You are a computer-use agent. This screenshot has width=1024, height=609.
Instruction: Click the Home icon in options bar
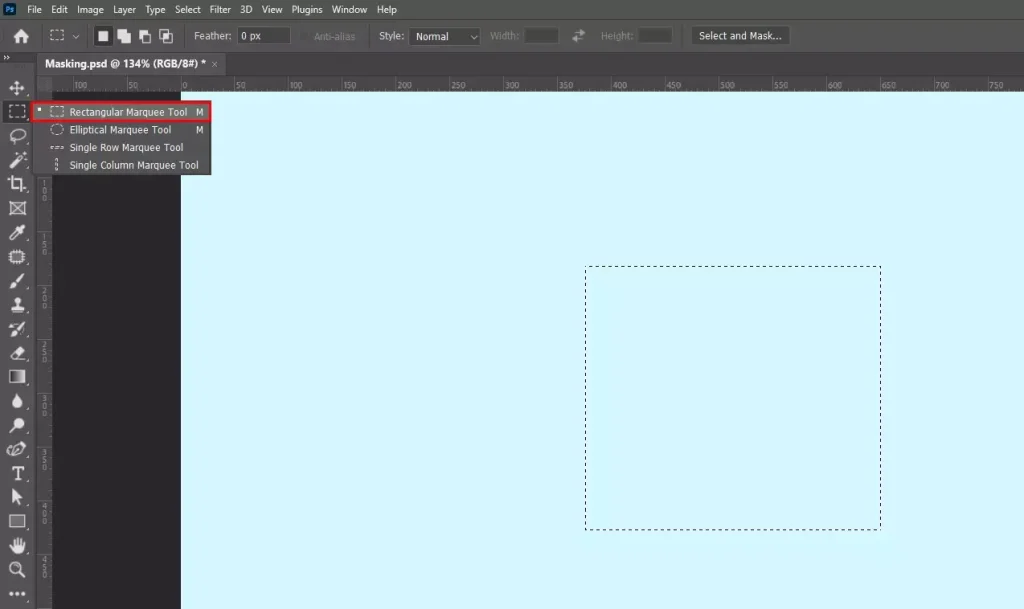click(21, 36)
